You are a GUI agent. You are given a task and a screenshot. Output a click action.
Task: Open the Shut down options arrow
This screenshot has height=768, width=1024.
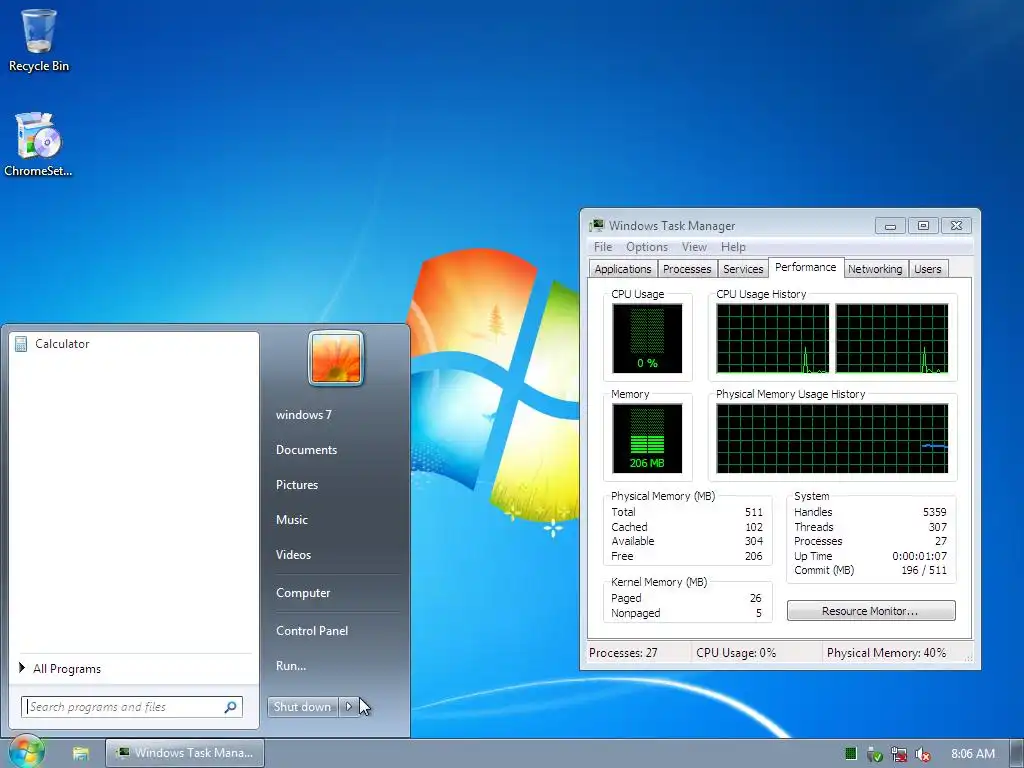click(x=348, y=707)
